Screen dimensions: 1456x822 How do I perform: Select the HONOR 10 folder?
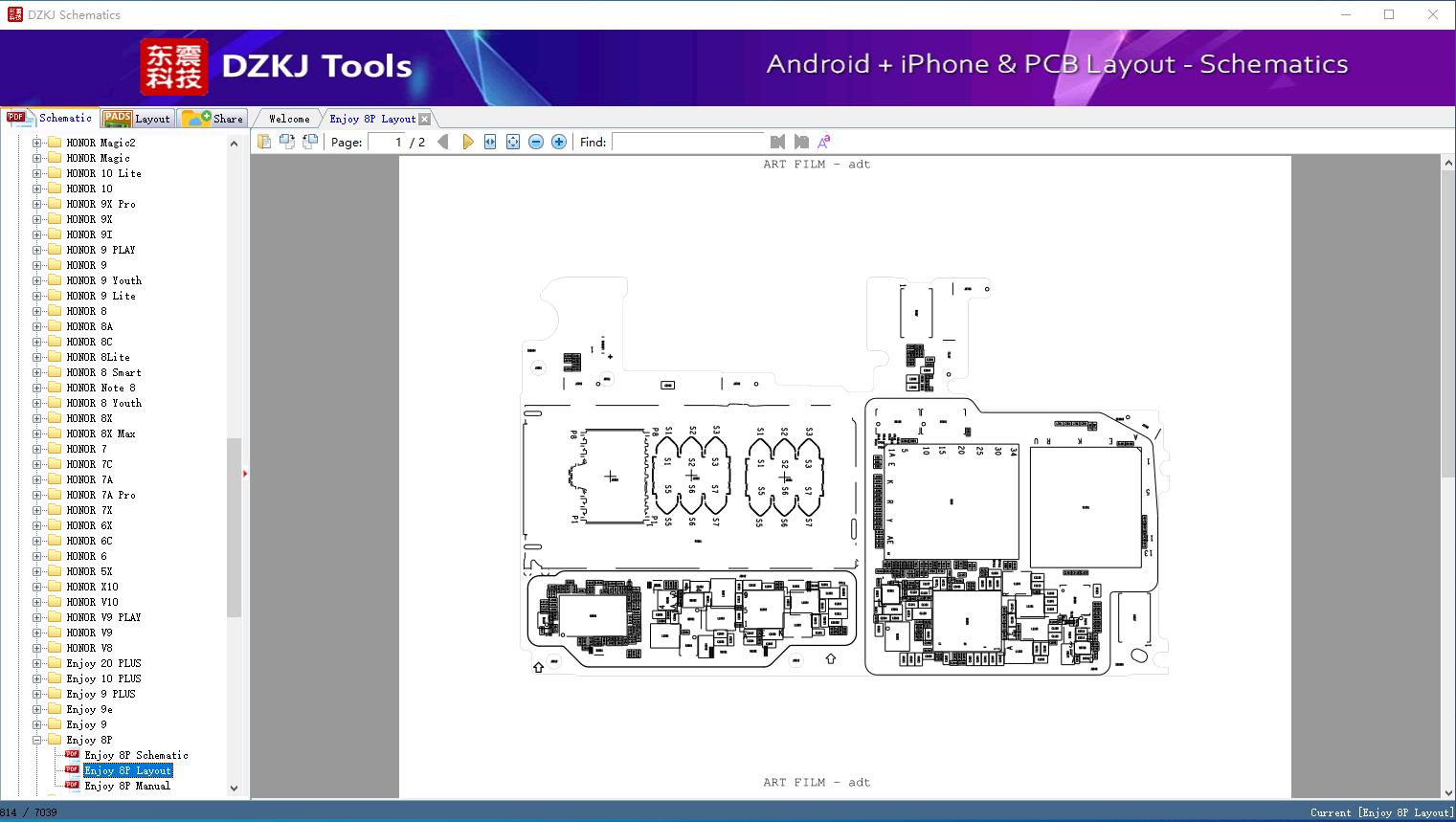89,189
